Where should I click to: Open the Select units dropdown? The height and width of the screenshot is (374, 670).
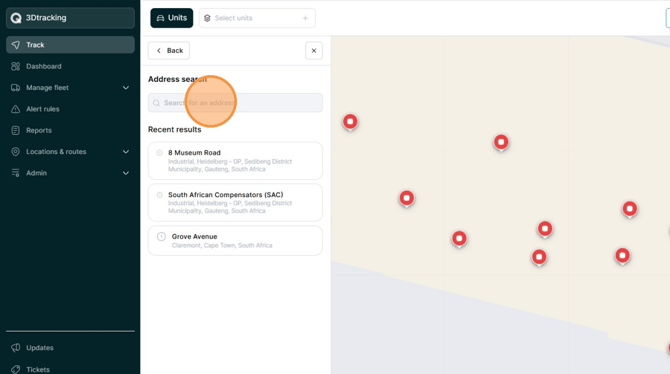[257, 18]
